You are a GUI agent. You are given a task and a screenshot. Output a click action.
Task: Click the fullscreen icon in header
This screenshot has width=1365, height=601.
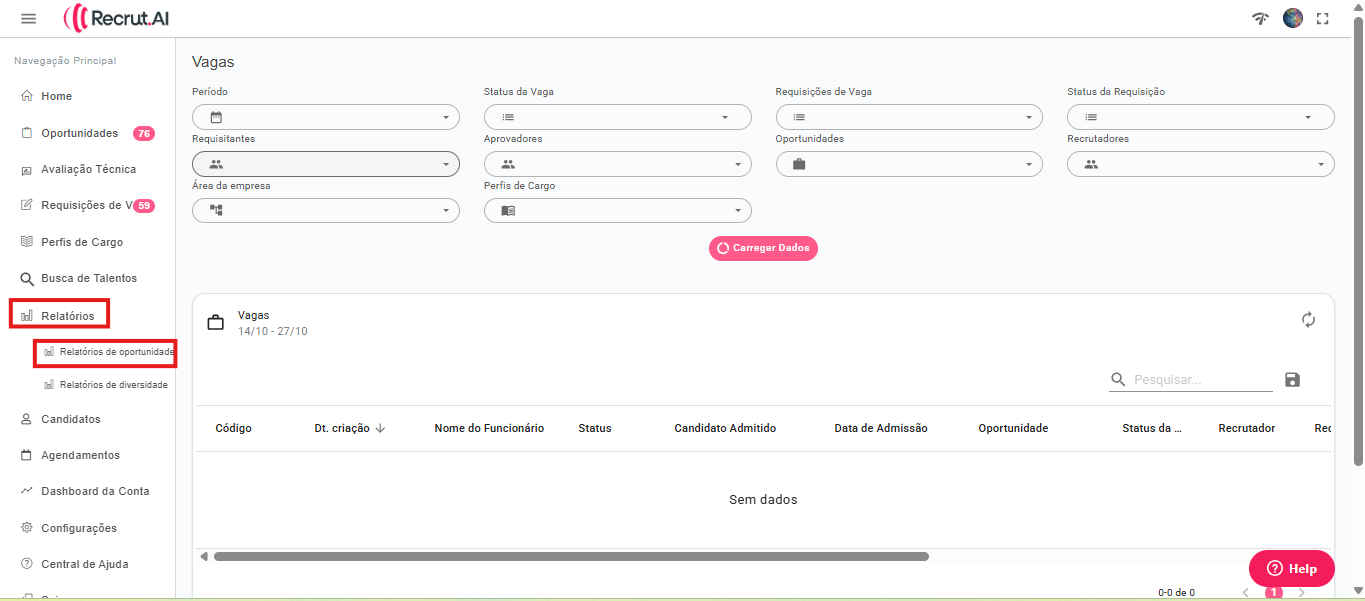(1323, 18)
